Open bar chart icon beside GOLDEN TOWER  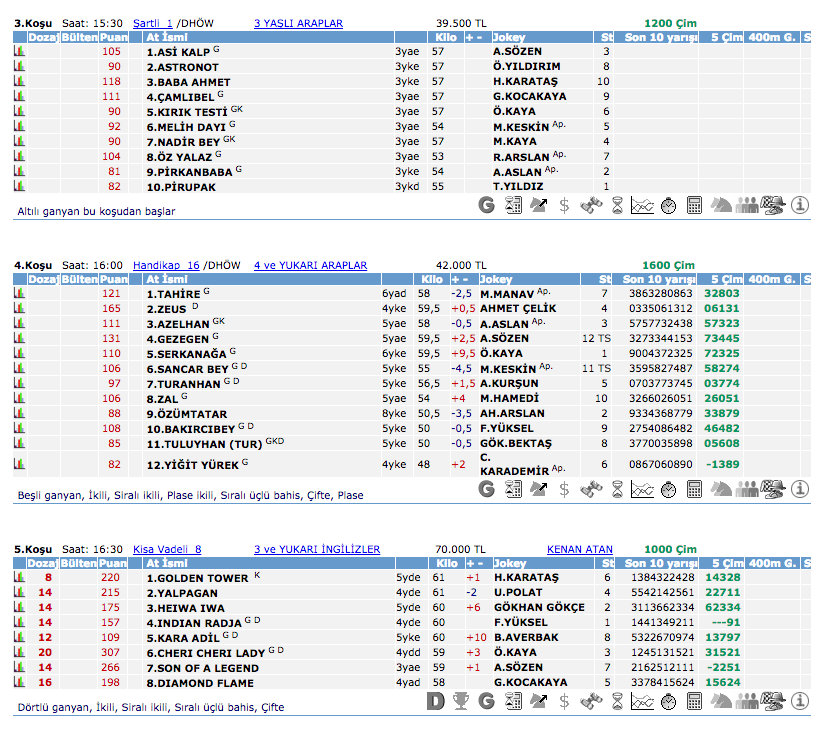[19, 578]
